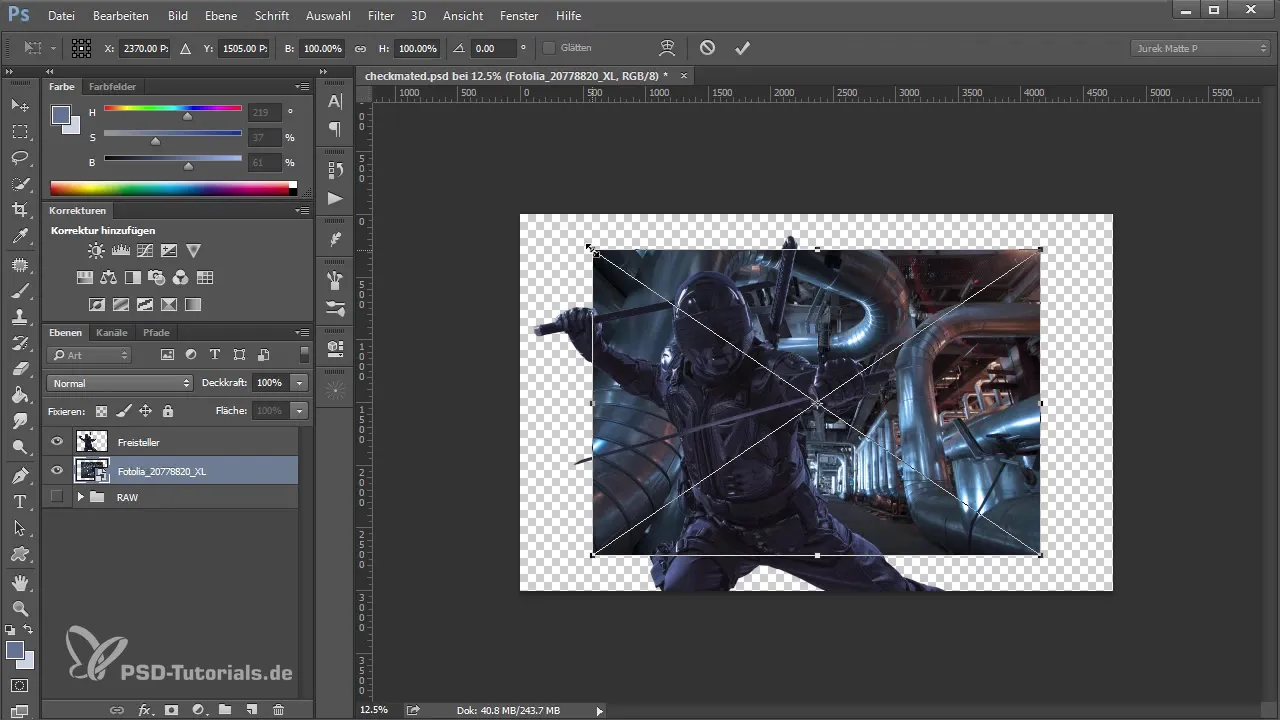Commit the transform with checkmark
The width and height of the screenshot is (1280, 720).
[742, 47]
